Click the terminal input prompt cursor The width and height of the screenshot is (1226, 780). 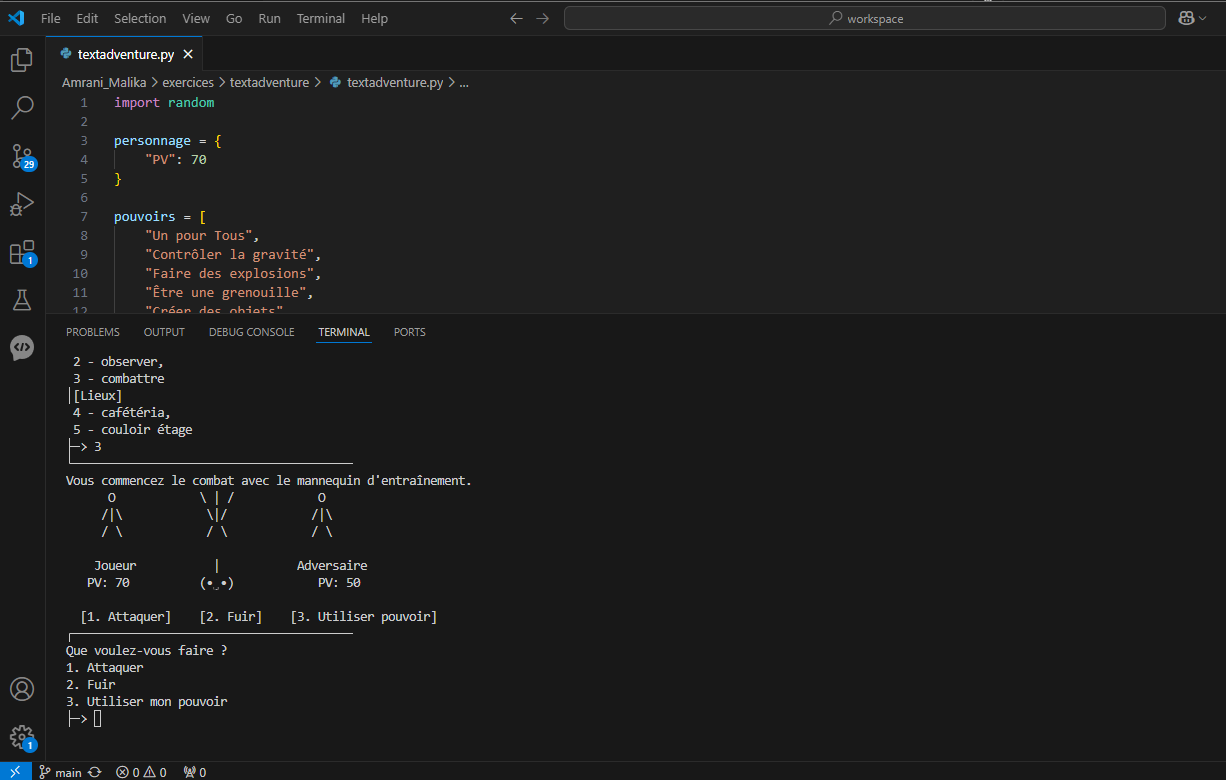tap(98, 718)
